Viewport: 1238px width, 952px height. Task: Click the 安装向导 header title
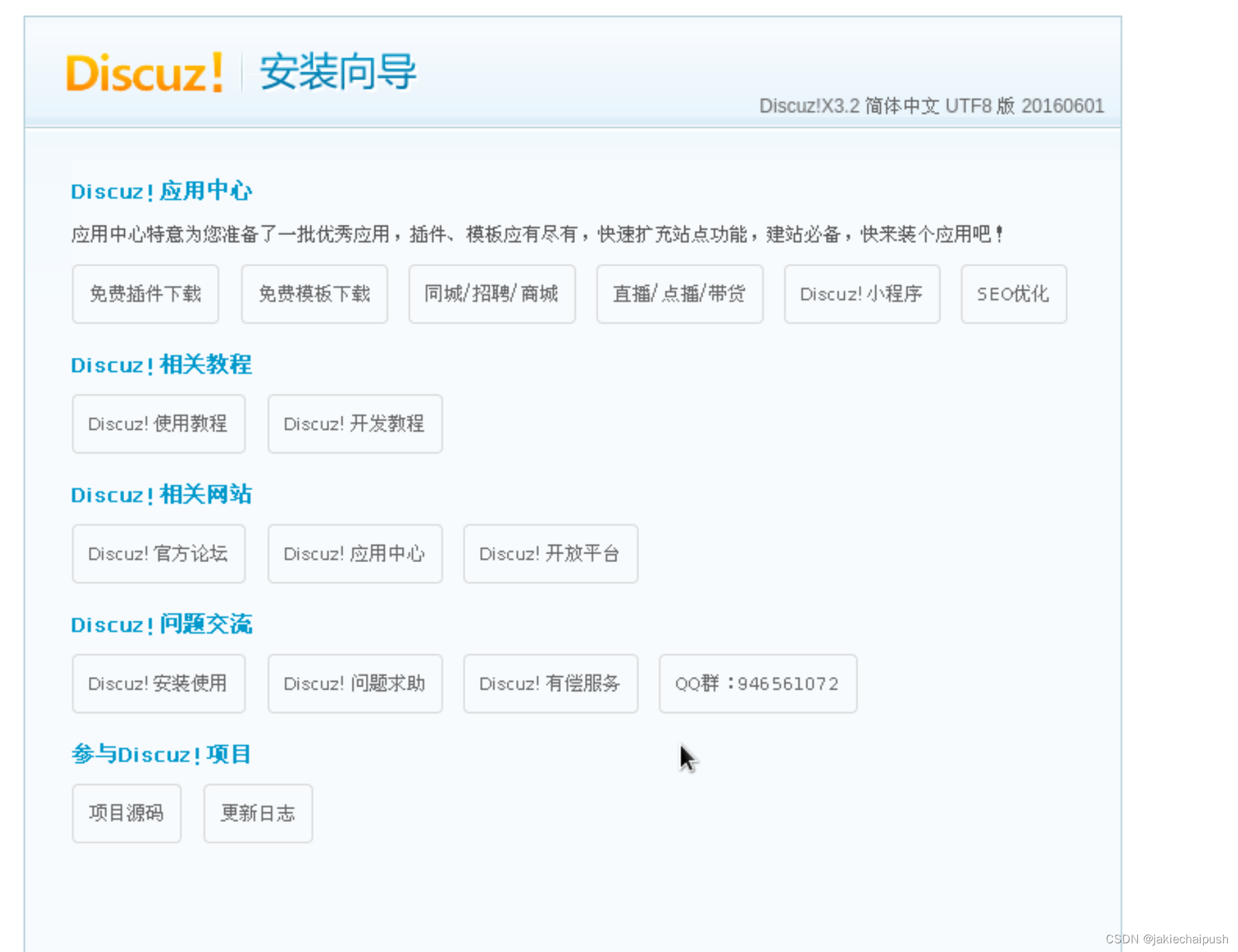338,71
